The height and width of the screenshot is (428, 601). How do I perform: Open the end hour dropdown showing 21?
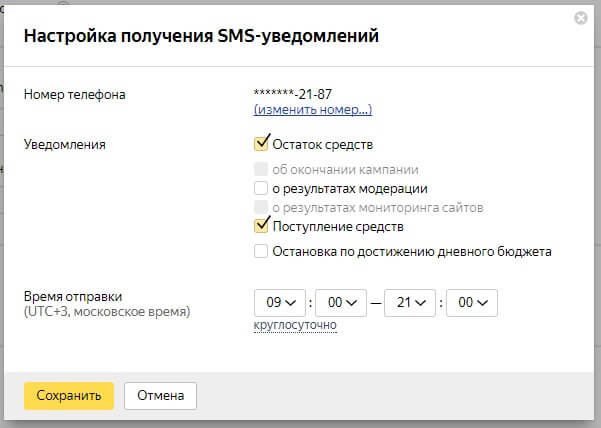click(409, 301)
